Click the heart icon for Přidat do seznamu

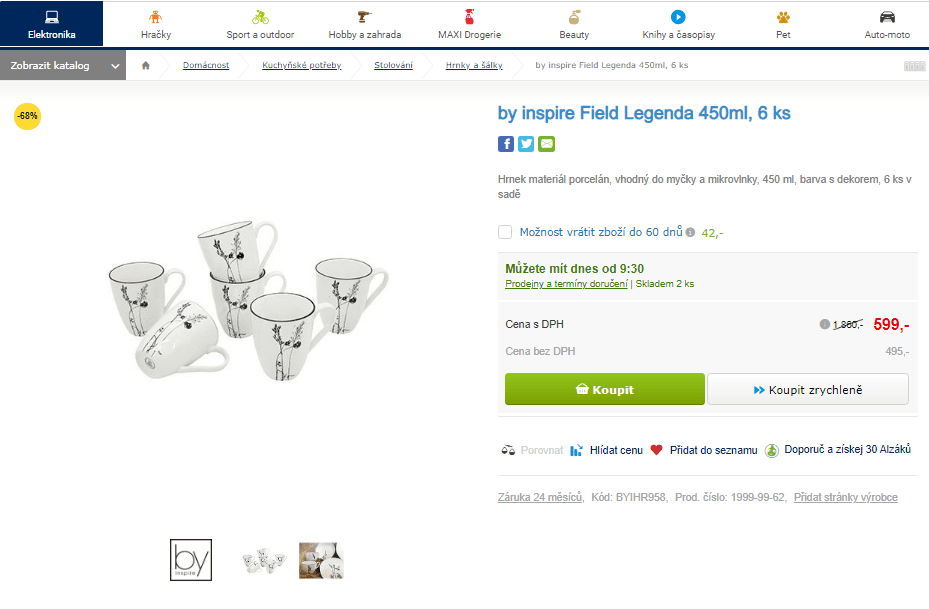(x=657, y=450)
